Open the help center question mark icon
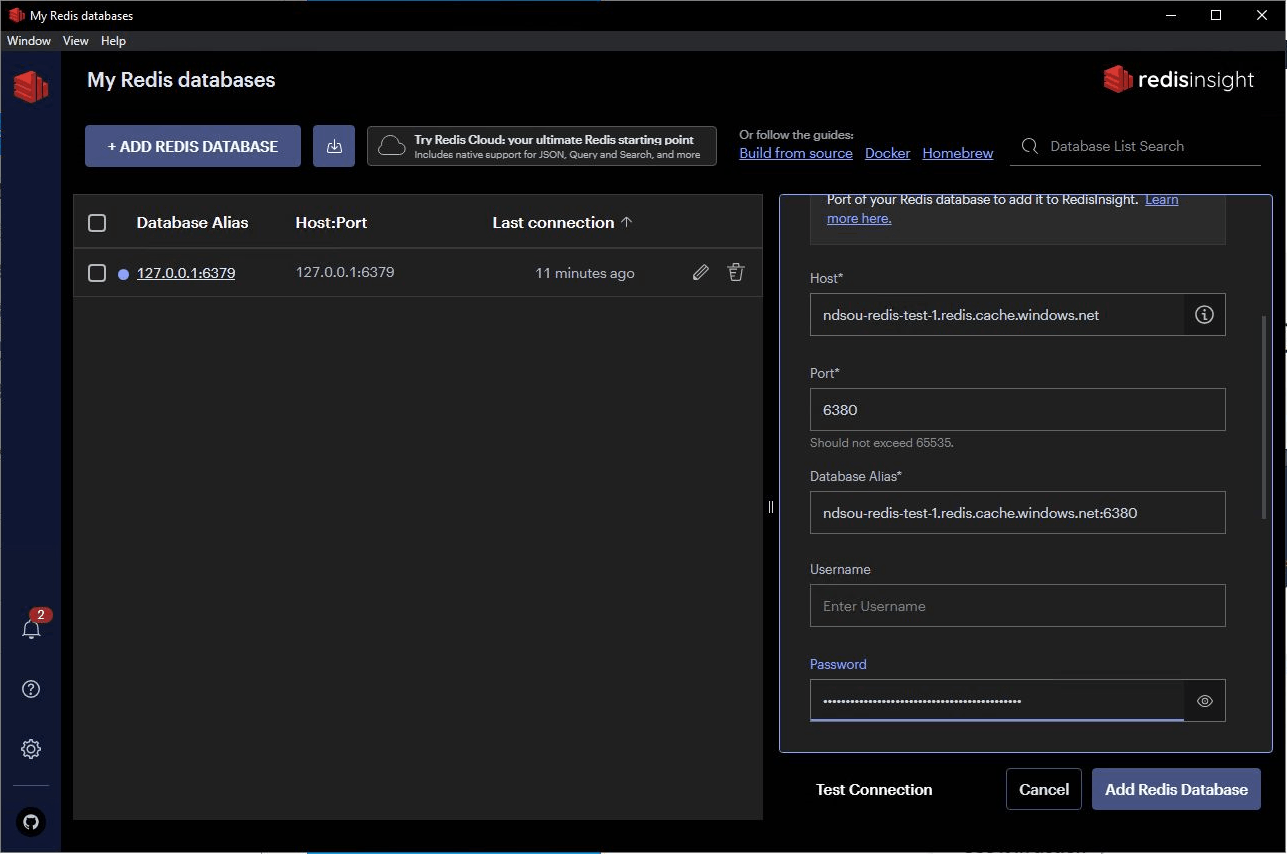The height and width of the screenshot is (854, 1287). click(x=31, y=689)
